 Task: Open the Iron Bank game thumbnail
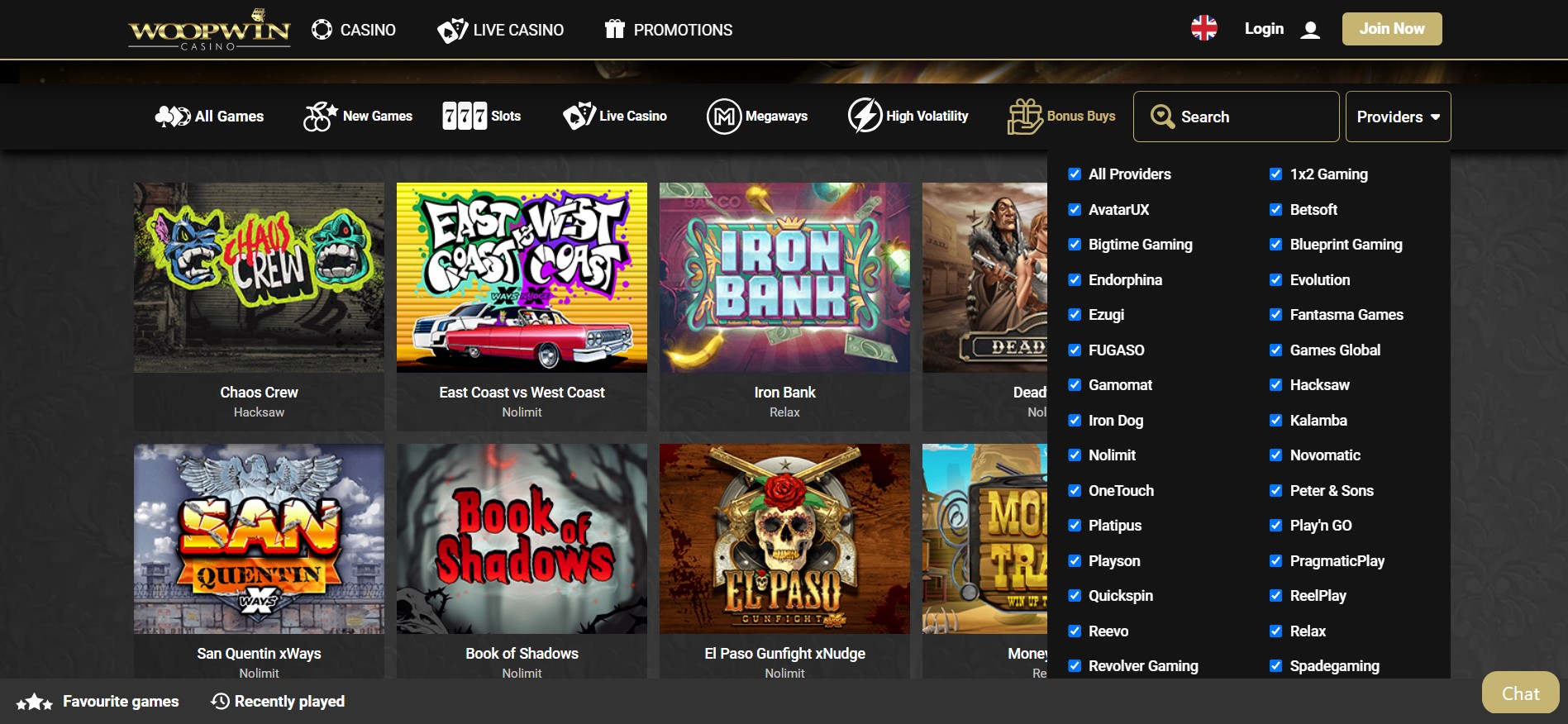click(x=784, y=278)
